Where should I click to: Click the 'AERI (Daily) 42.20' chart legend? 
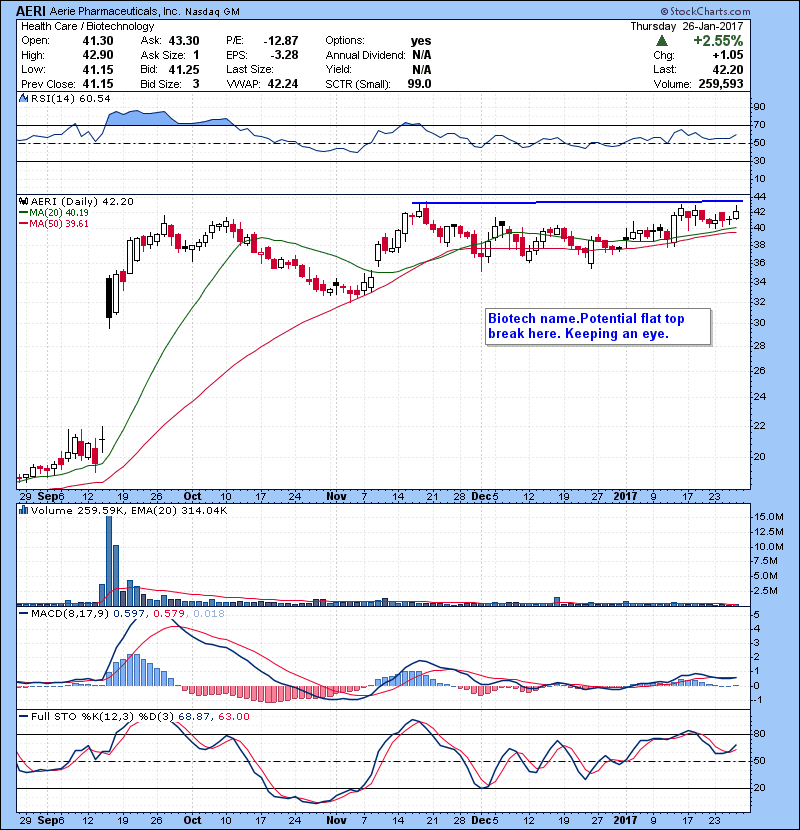82,201
